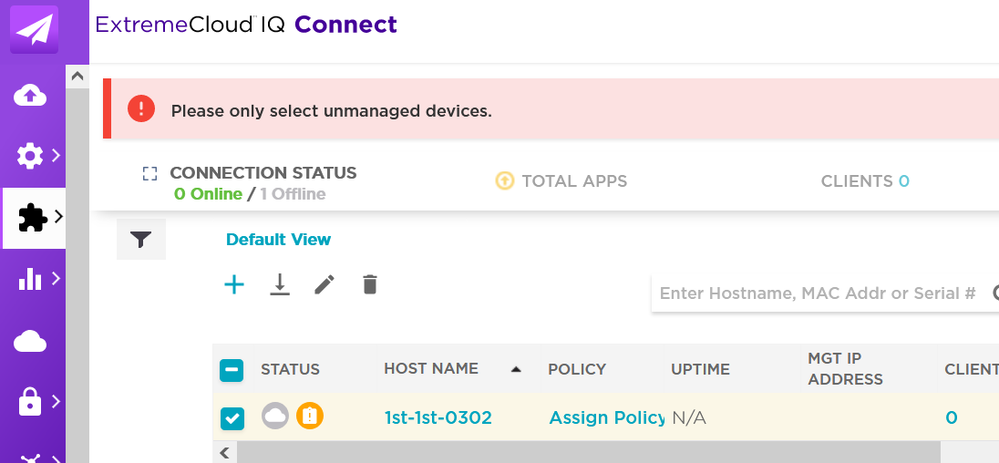Click the sidebar scroll up arrow
The height and width of the screenshot is (463, 999).
coord(78,76)
